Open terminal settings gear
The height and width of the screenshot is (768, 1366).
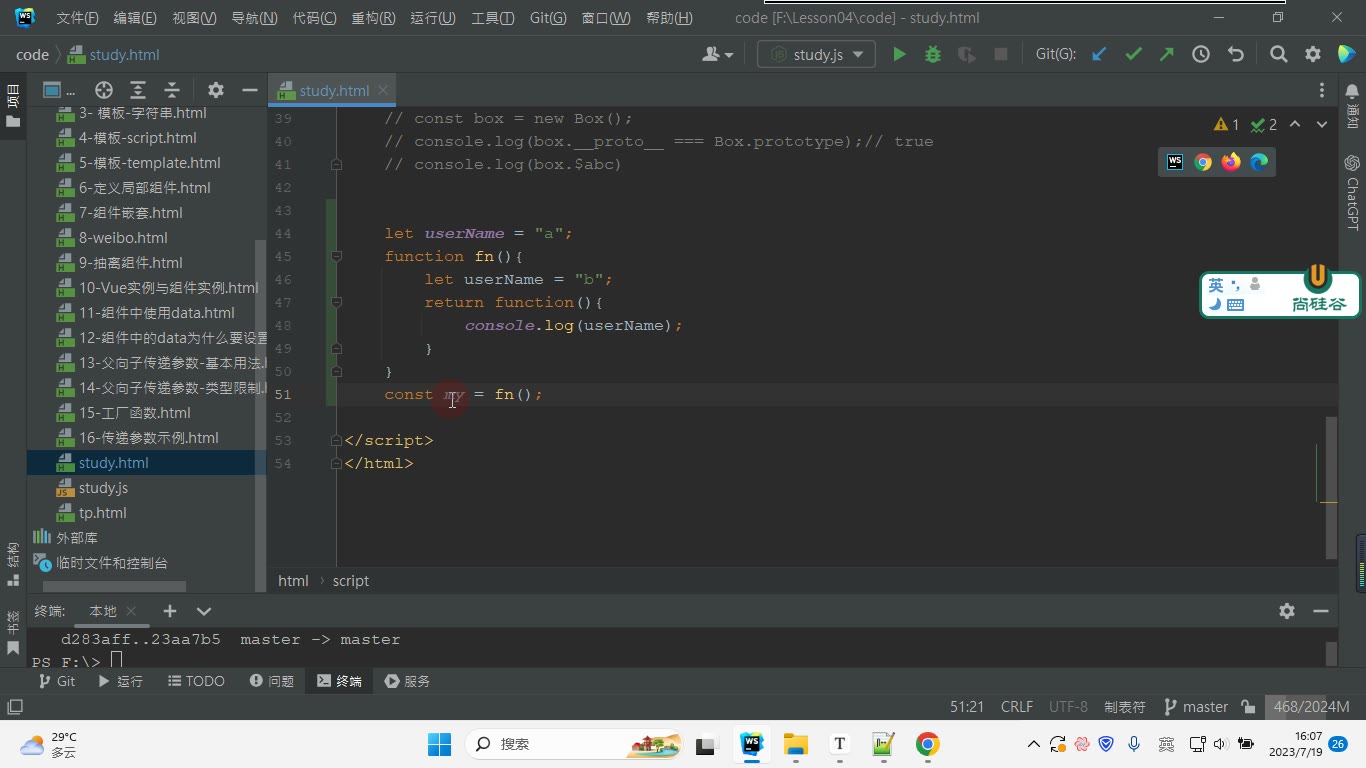[1287, 611]
